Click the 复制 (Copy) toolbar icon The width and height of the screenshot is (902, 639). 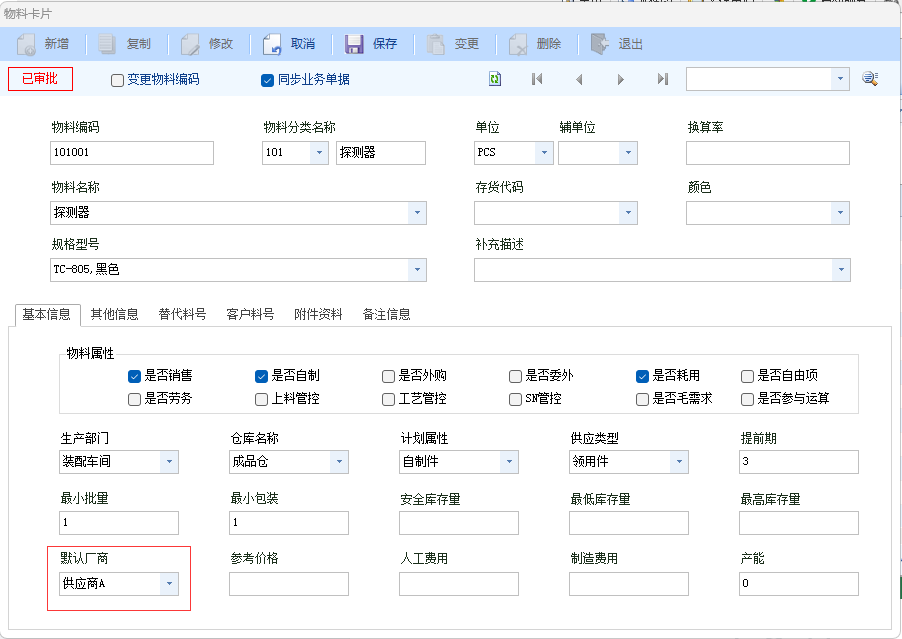point(108,44)
